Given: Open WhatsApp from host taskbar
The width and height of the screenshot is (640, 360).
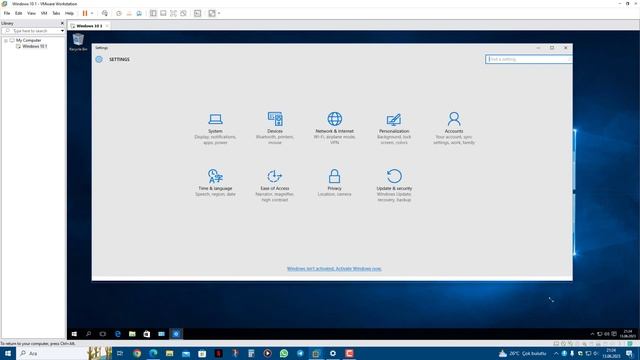Looking at the screenshot, I should (284, 353).
